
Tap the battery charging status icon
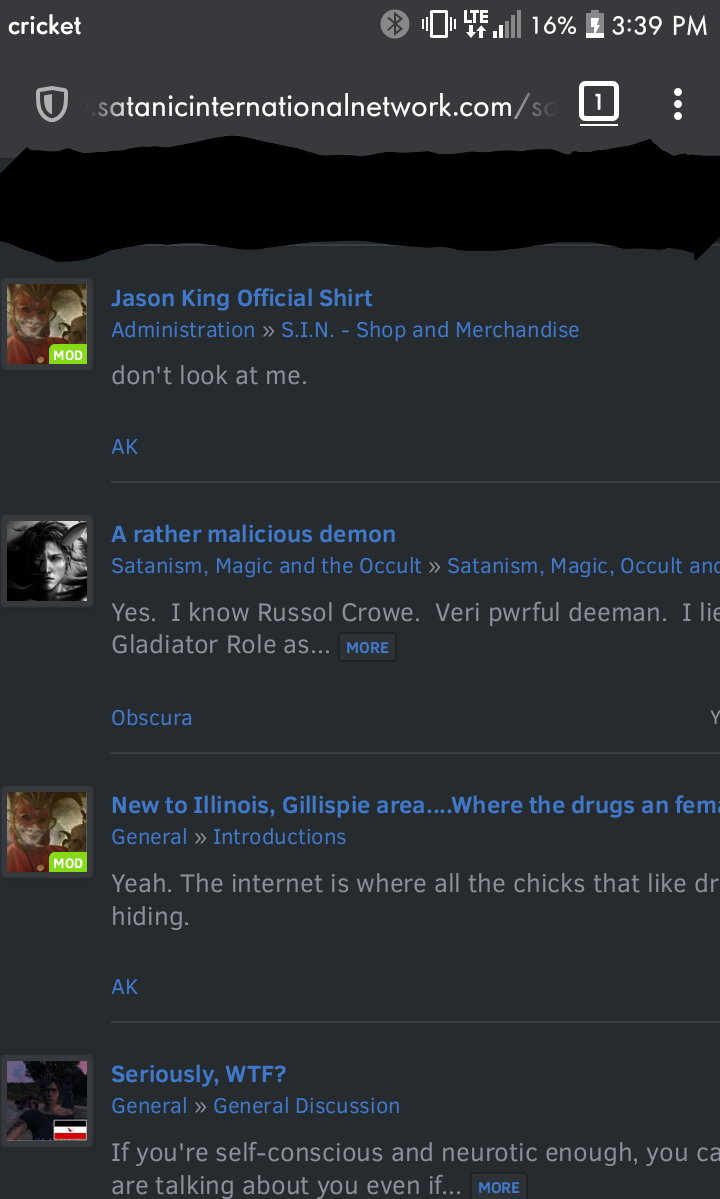click(595, 25)
